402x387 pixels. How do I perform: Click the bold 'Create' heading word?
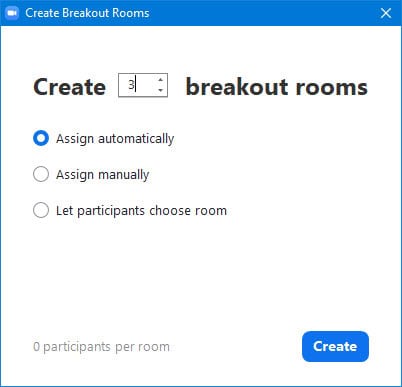click(70, 87)
